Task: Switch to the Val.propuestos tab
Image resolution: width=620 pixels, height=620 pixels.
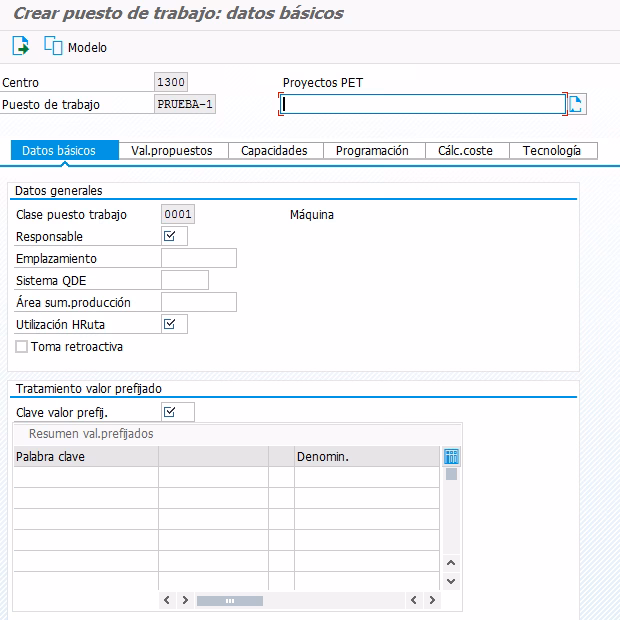Action: coord(173,151)
